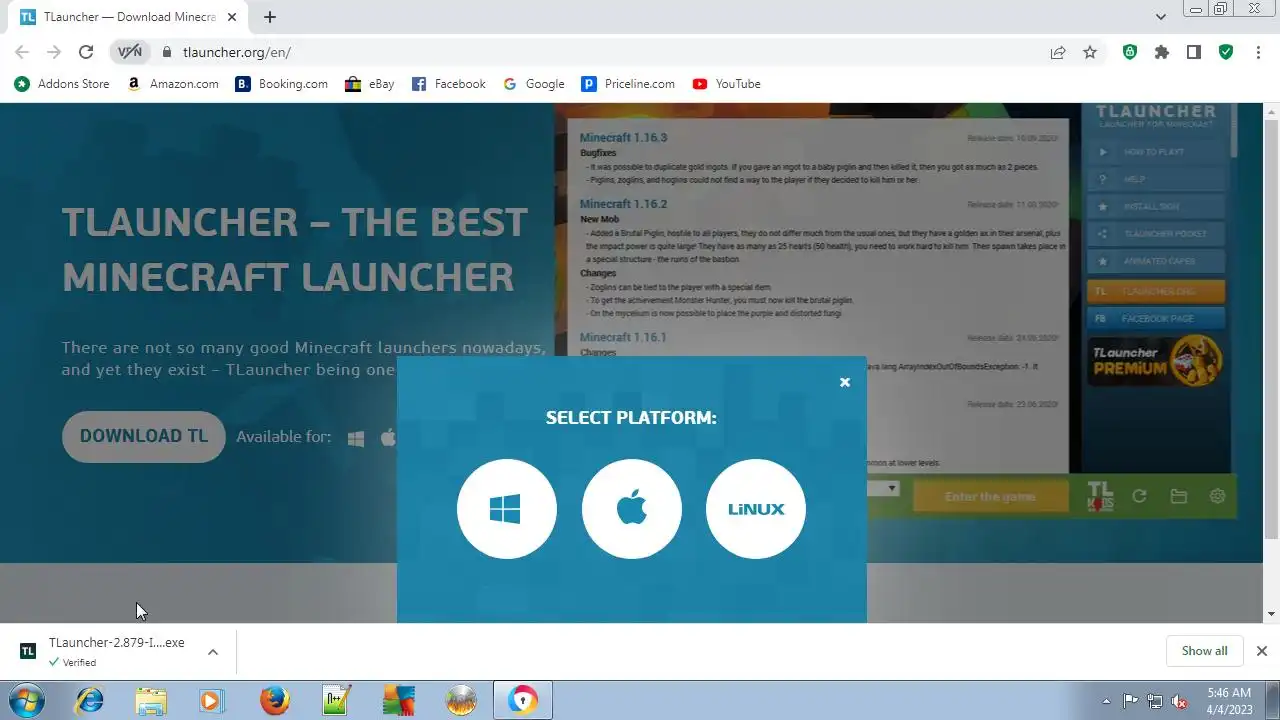Click the Action Center flag tray icon
The width and height of the screenshot is (1280, 720).
[x=1131, y=701]
